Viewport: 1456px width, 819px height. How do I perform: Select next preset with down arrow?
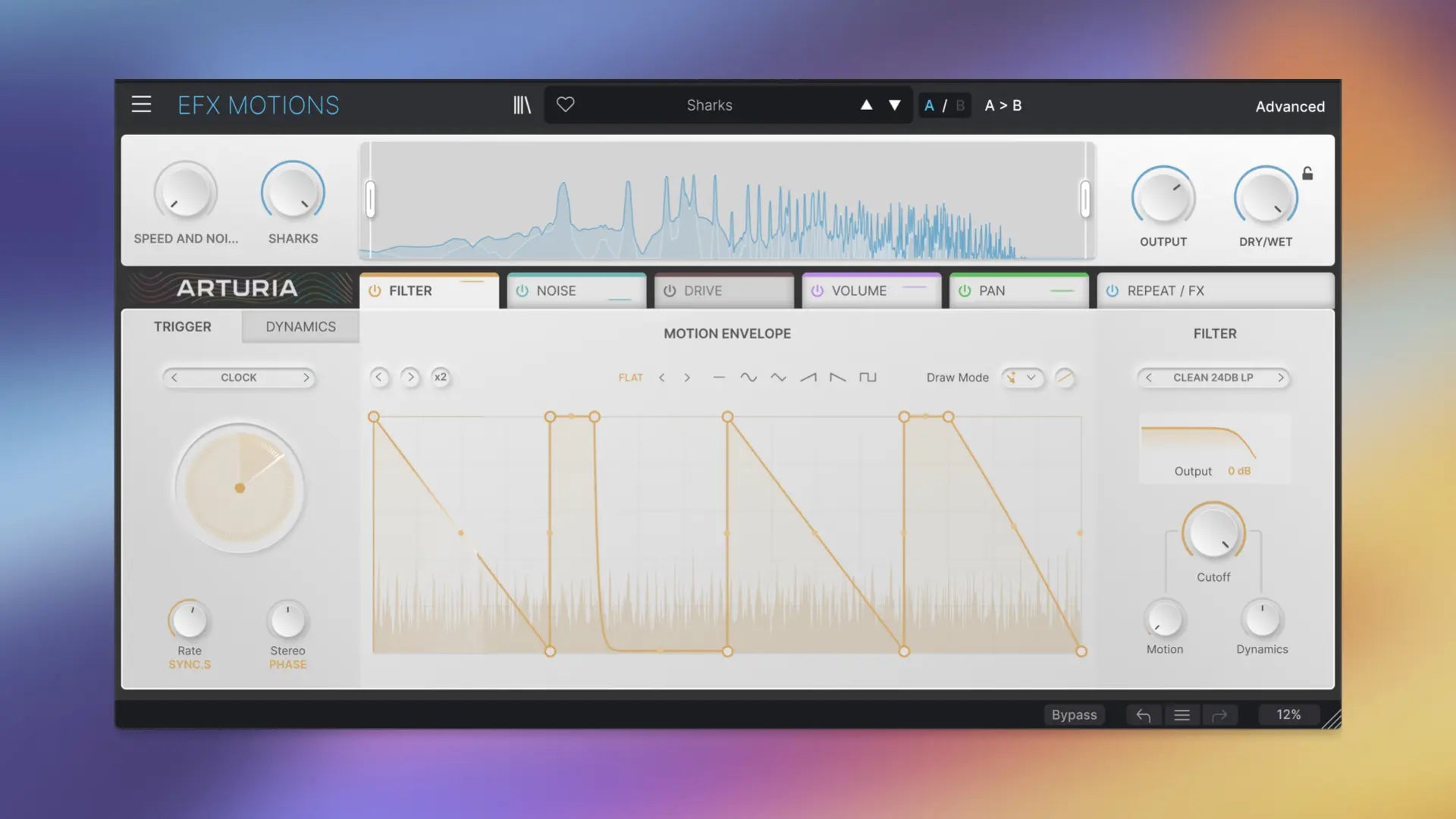pyautogui.click(x=895, y=105)
